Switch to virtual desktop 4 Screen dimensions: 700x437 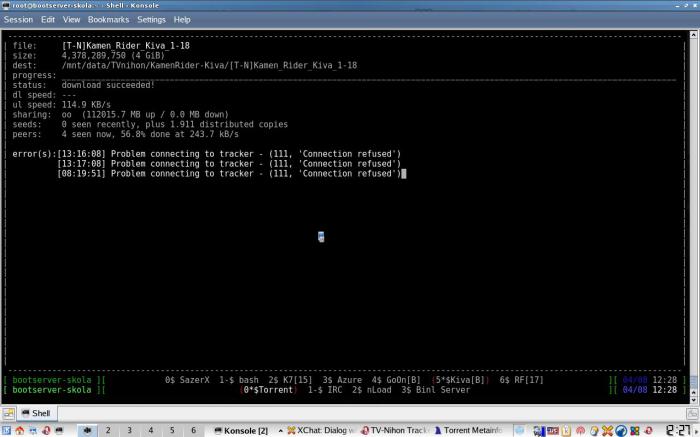click(x=151, y=430)
